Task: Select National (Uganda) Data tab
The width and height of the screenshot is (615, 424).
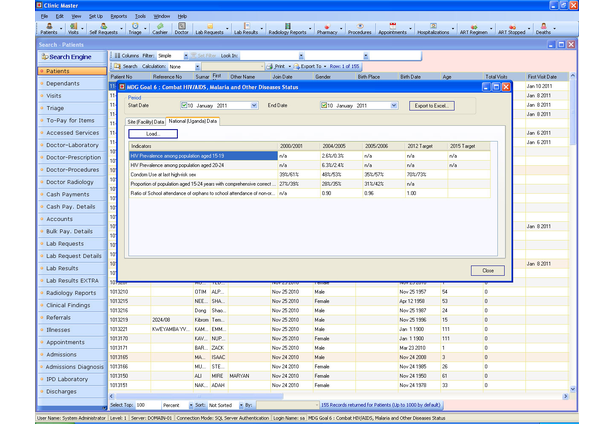Action: point(193,121)
